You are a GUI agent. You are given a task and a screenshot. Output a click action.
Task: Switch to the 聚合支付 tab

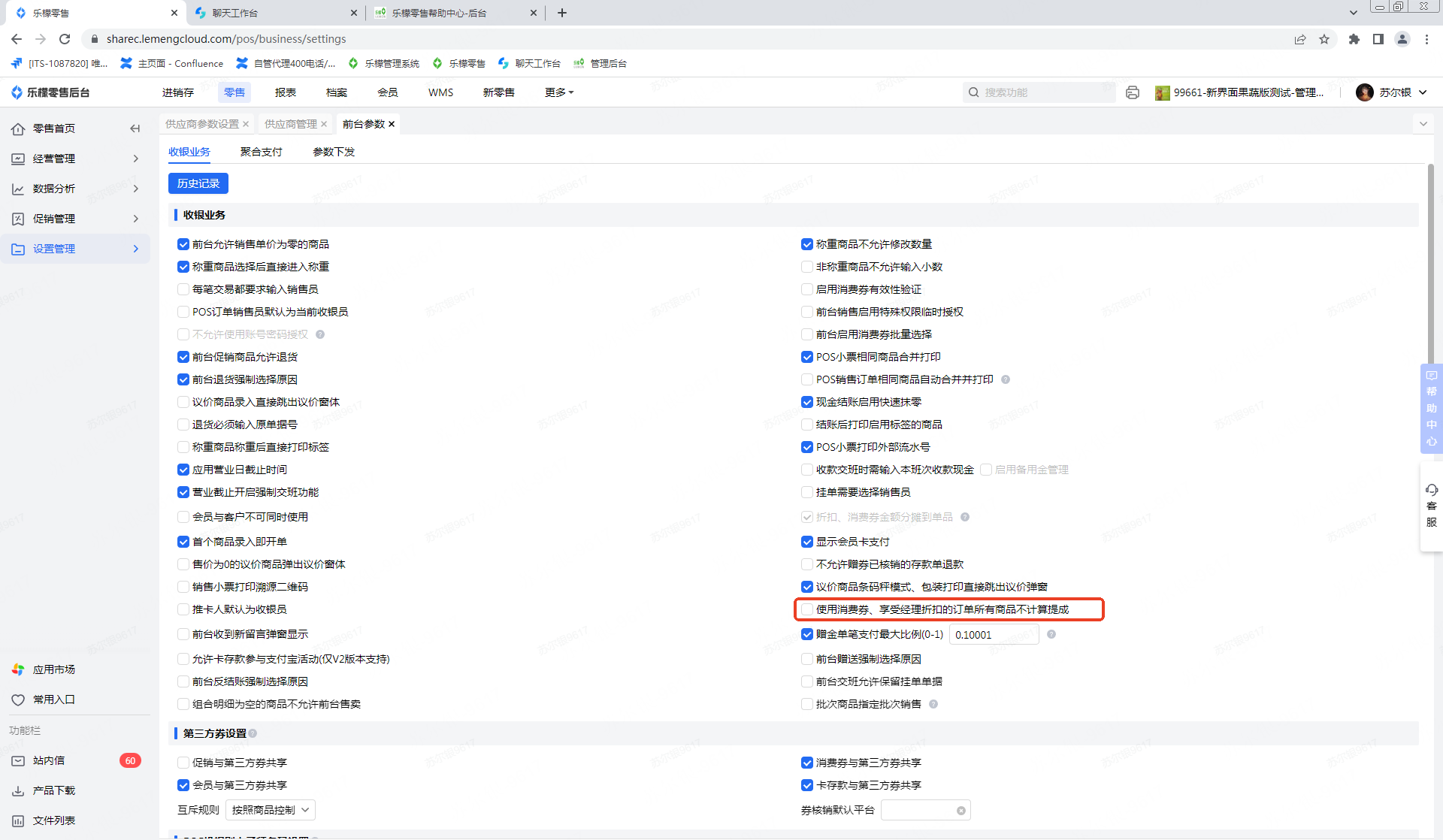(x=261, y=152)
